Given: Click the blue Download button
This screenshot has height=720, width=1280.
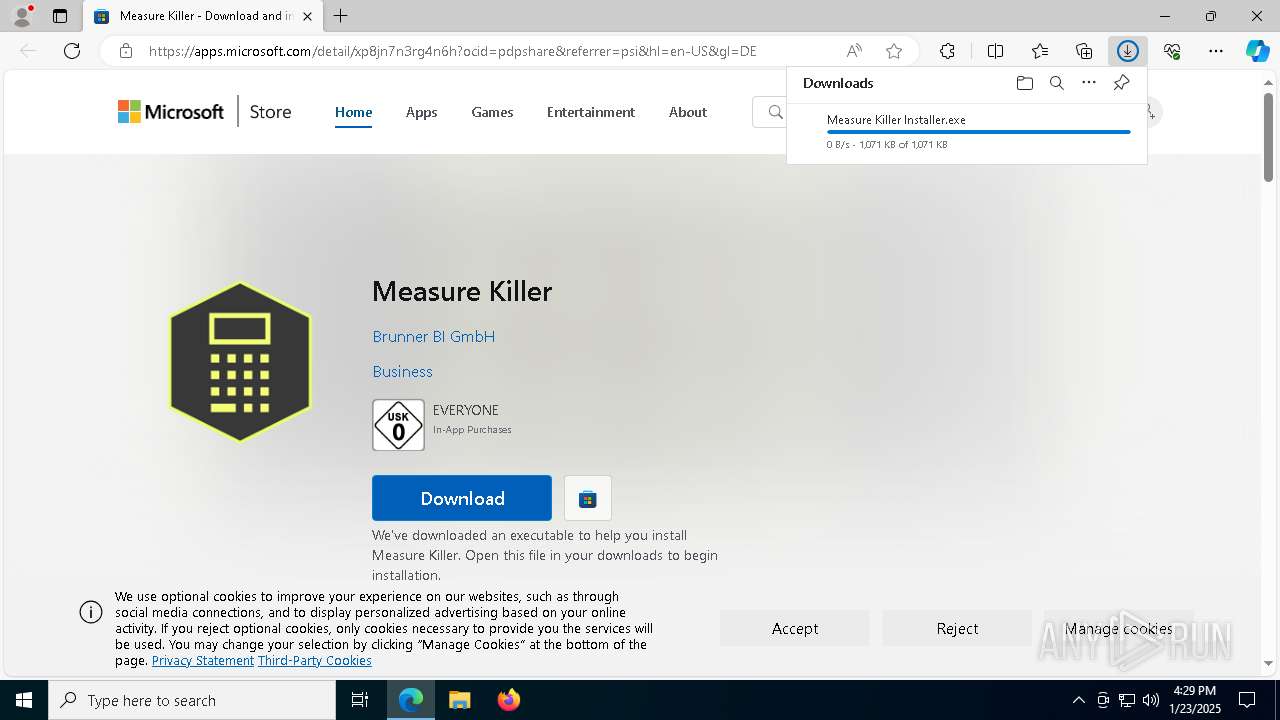Looking at the screenshot, I should tap(461, 498).
